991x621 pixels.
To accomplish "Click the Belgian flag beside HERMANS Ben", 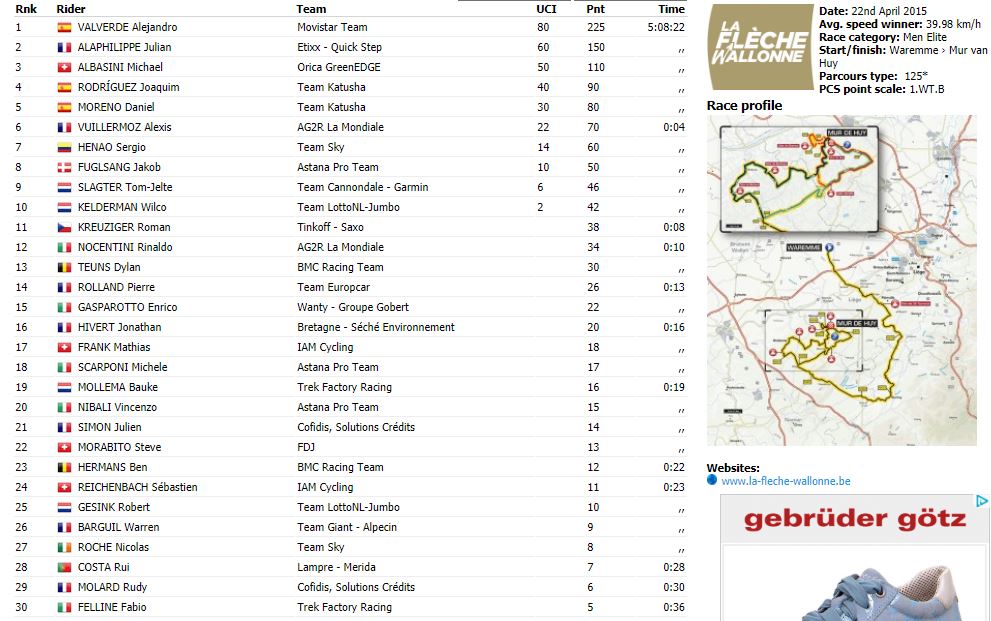I will tap(64, 467).
